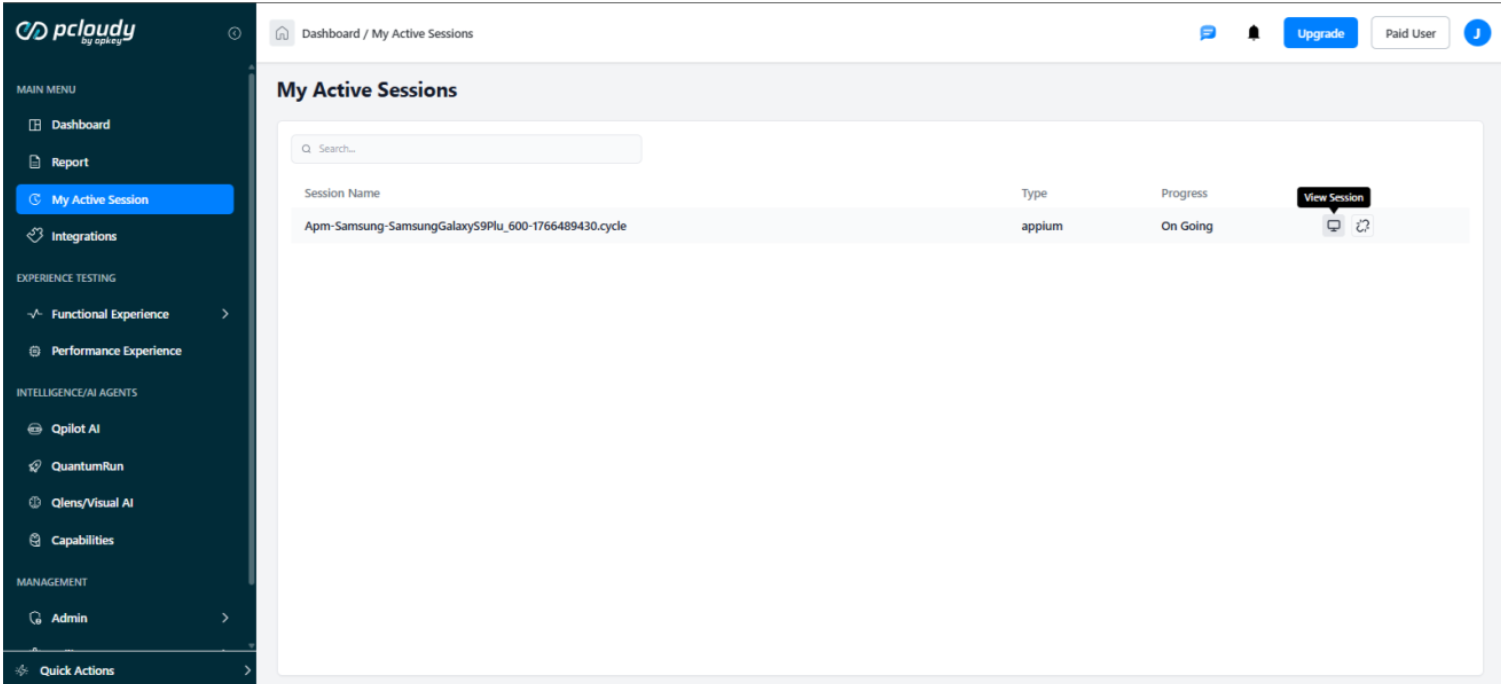This screenshot has height=684, width=1501.
Task: Click the Upgrade button
Action: click(1320, 33)
